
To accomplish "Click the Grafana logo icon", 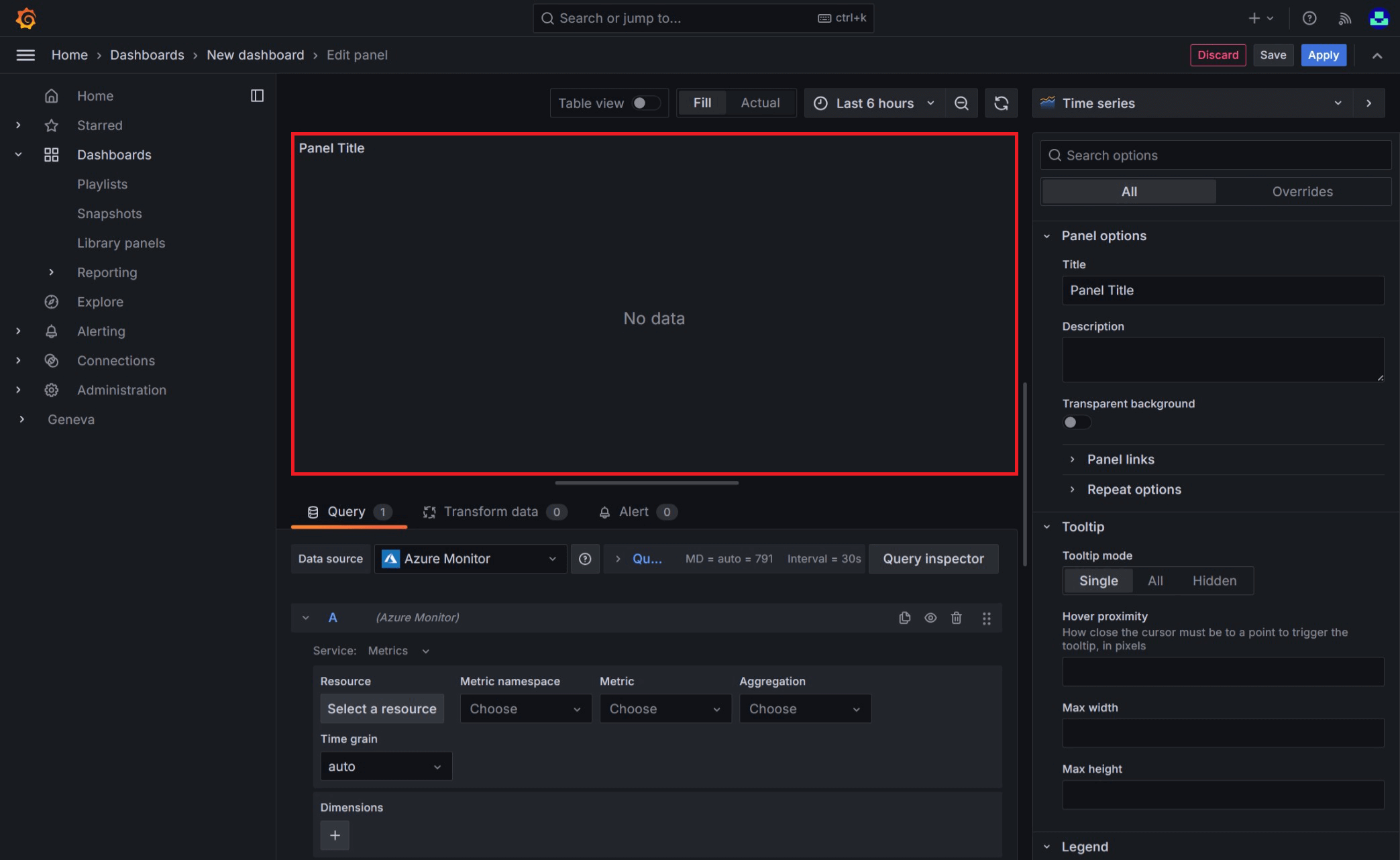I will click(25, 18).
